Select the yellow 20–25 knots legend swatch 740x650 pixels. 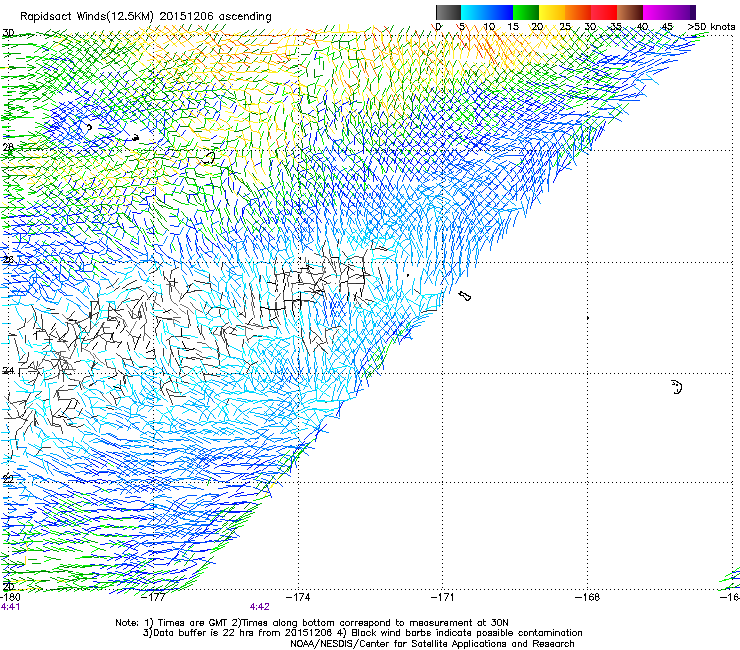click(x=552, y=12)
